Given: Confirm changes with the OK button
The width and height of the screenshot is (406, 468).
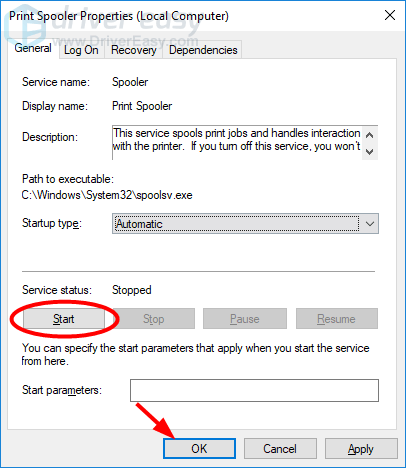Looking at the screenshot, I should coord(199,449).
